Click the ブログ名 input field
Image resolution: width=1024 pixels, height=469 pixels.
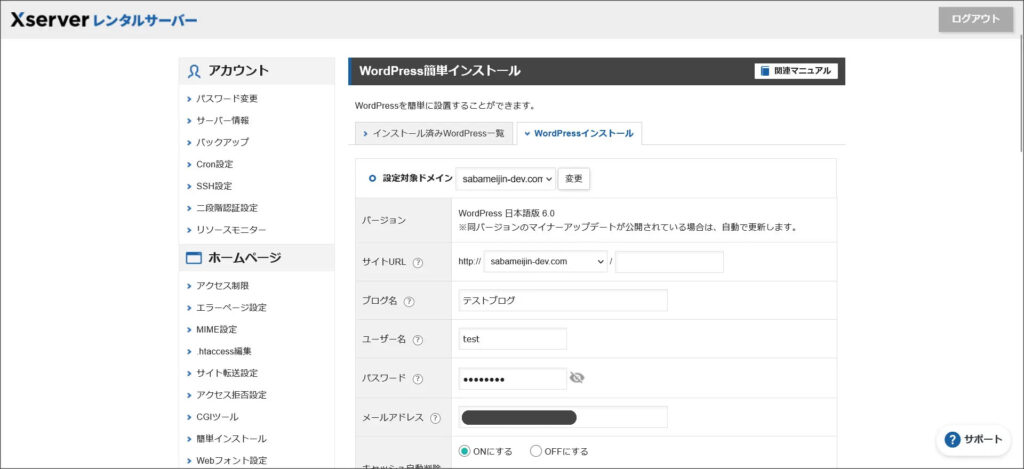pyautogui.click(x=563, y=300)
